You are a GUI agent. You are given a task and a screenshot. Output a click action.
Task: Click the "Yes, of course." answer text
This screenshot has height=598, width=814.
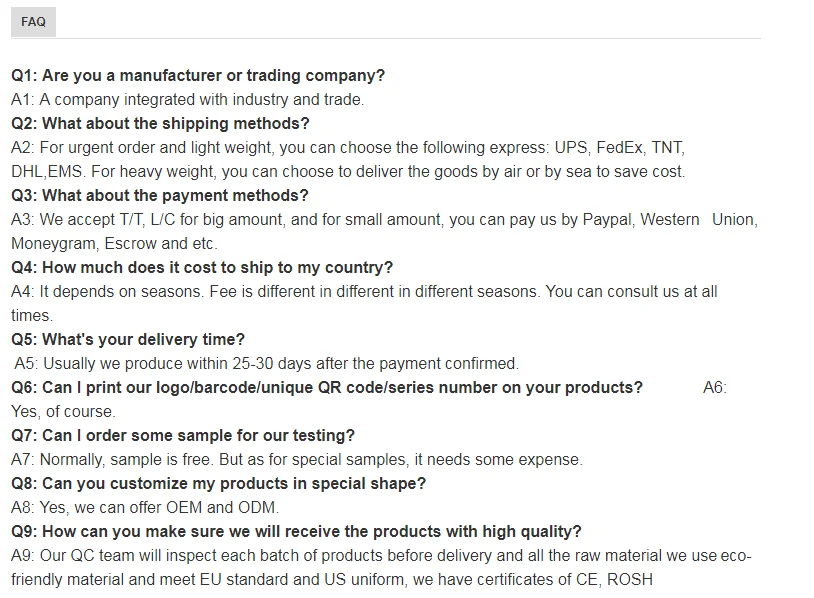click(x=63, y=411)
